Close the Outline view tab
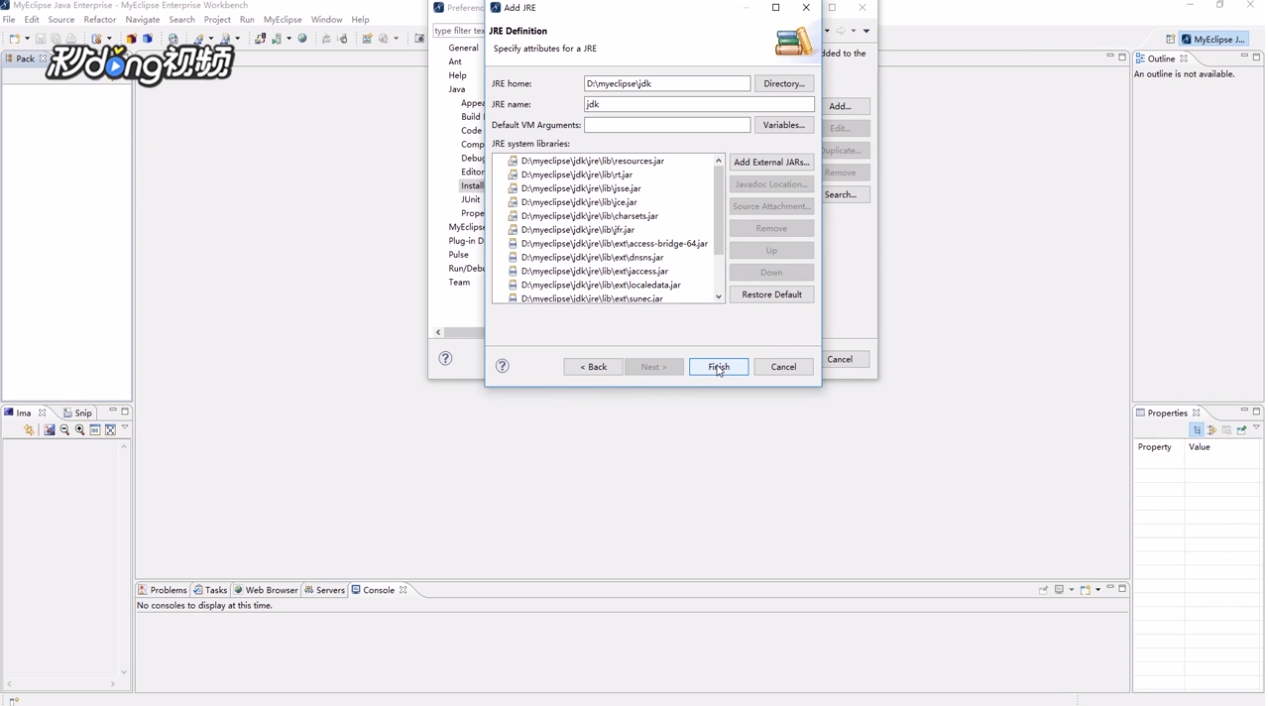The image size is (1268, 706). pyautogui.click(x=1184, y=58)
